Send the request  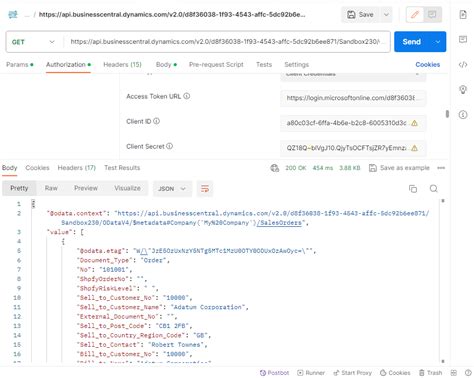click(412, 42)
